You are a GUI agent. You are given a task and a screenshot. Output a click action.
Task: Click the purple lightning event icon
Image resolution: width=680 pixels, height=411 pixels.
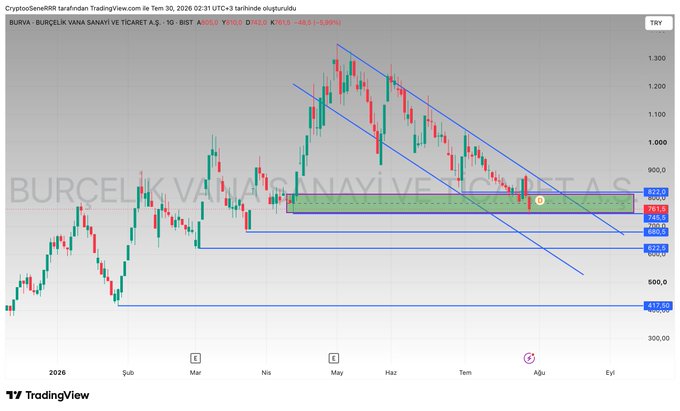click(x=529, y=358)
